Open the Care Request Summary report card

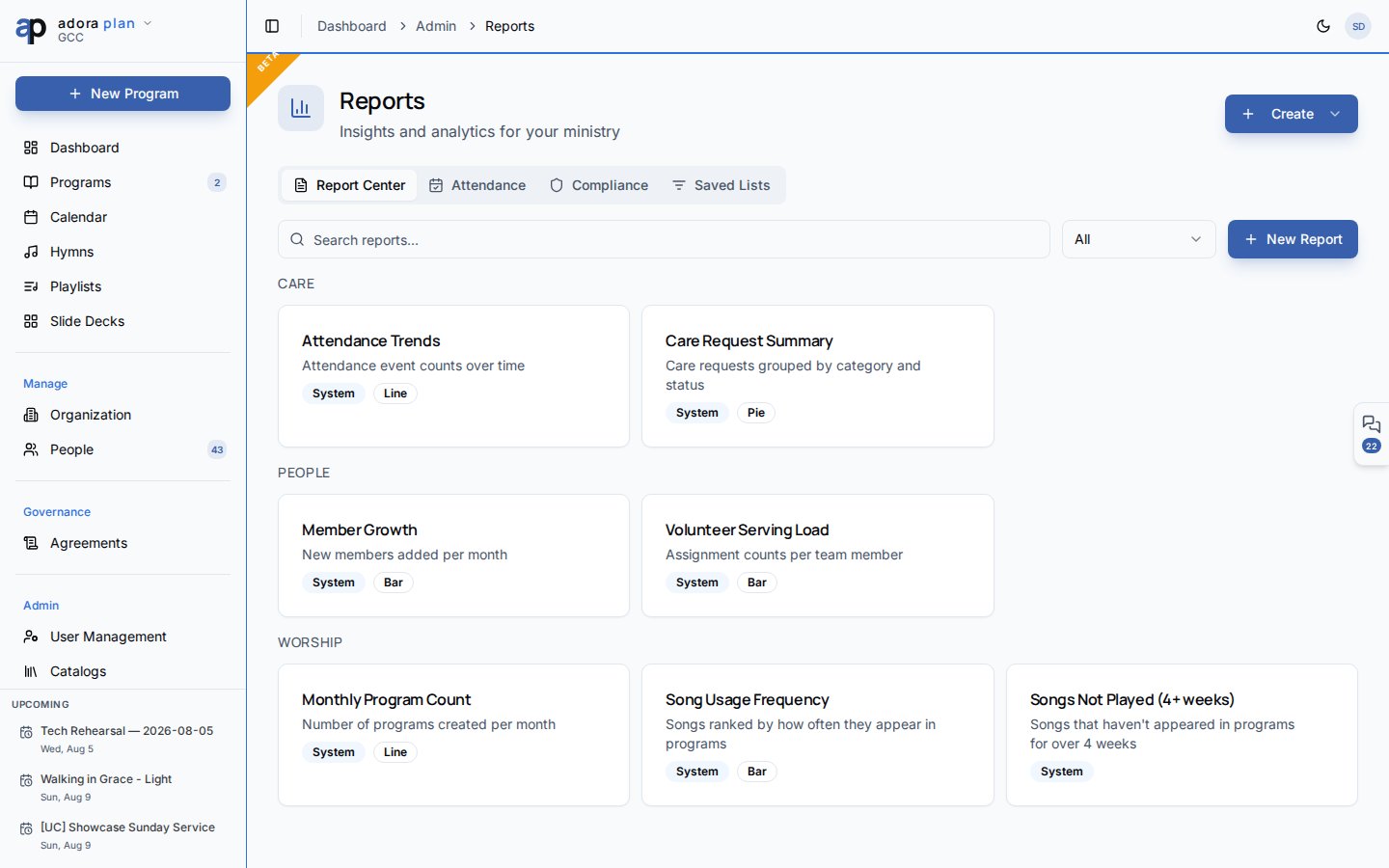coord(818,376)
